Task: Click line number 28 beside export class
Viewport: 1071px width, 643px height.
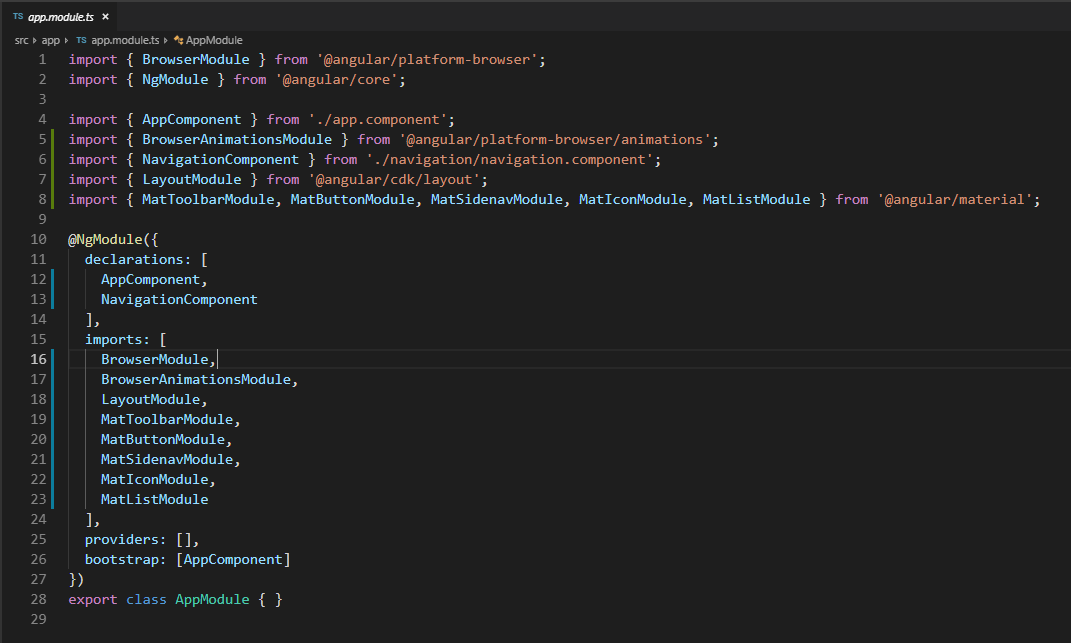Action: [38, 599]
